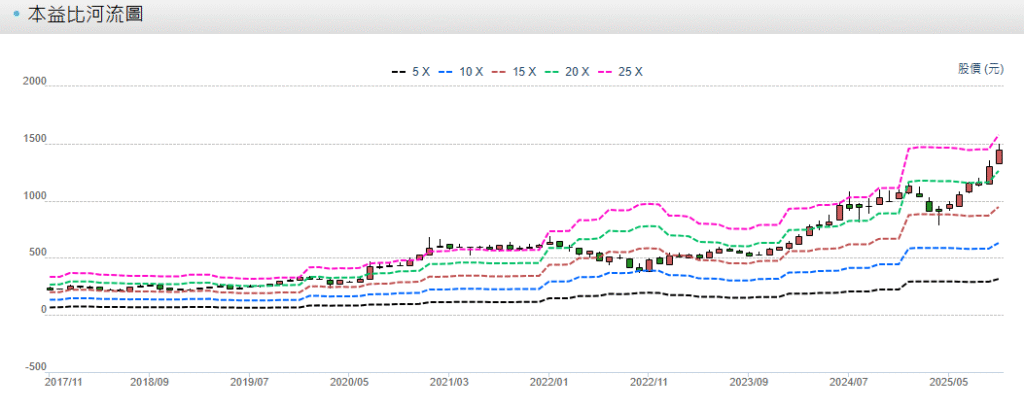Click the 2023/09 date axis label

(748, 382)
